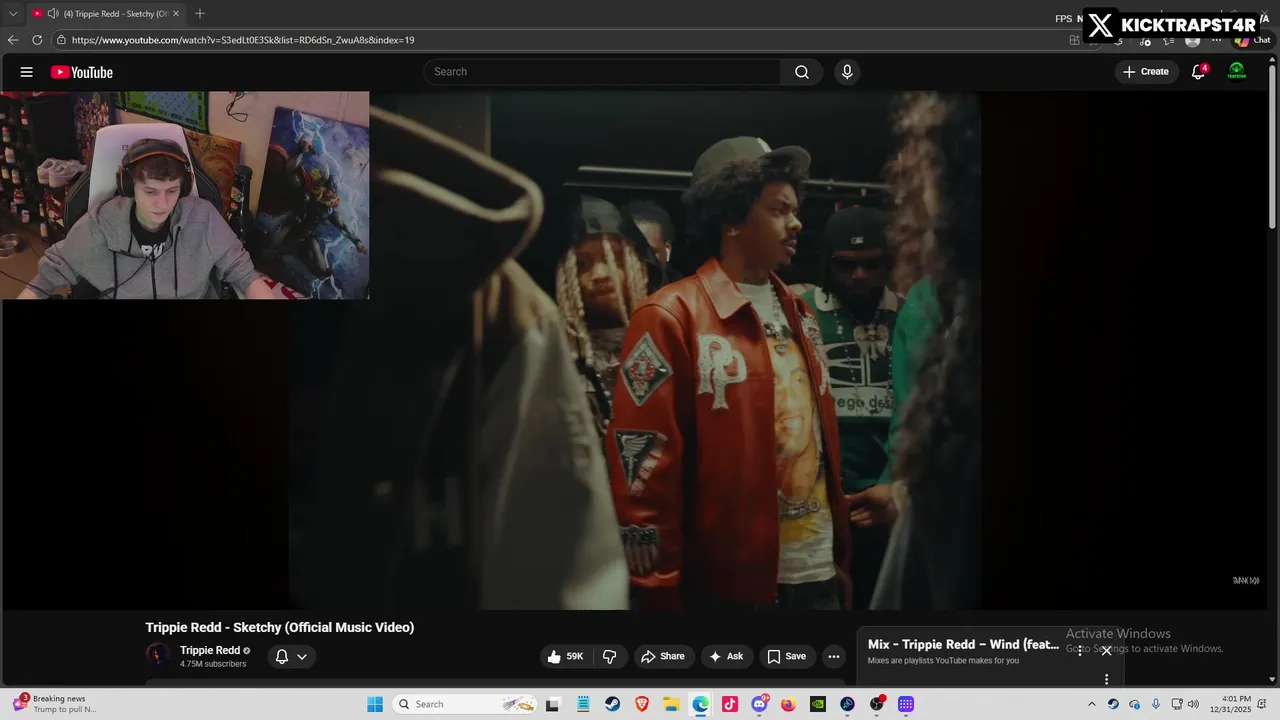
Task: Open the Windows Start menu
Action: coord(375,704)
